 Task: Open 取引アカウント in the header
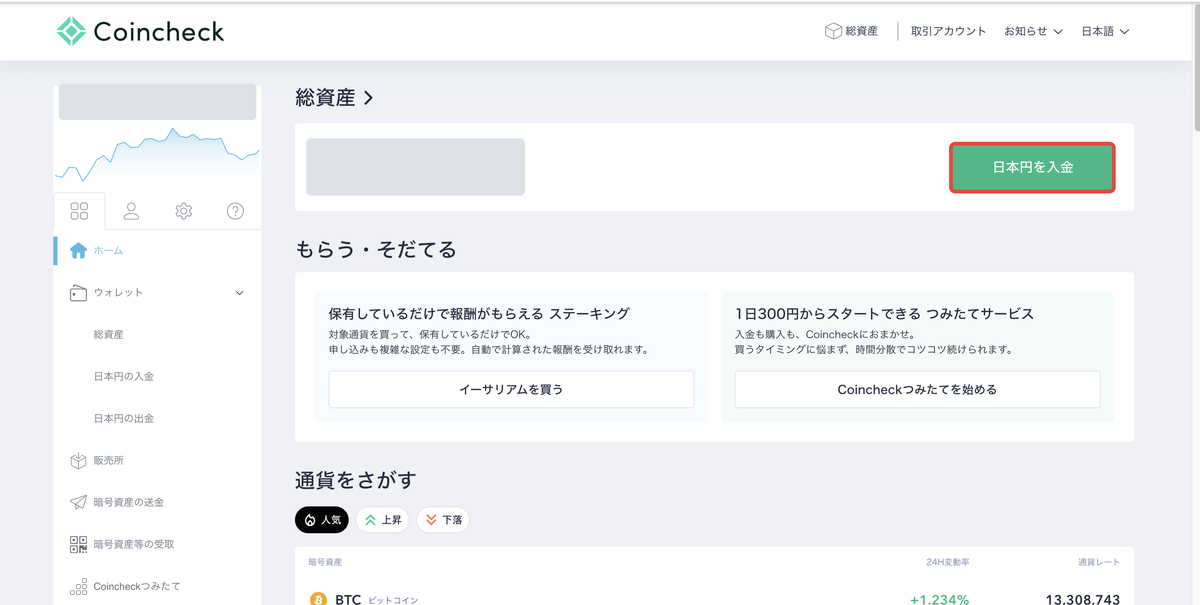tap(948, 31)
